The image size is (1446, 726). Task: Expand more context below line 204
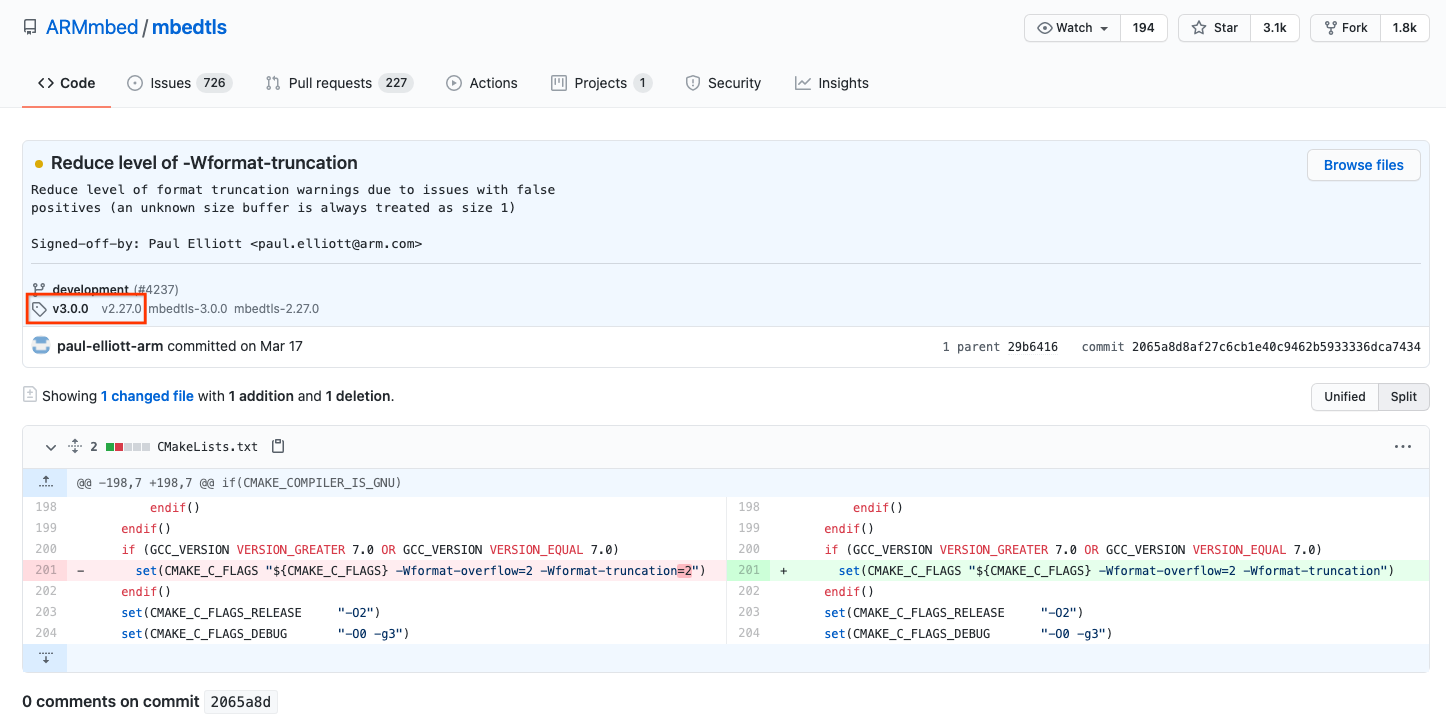click(44, 657)
